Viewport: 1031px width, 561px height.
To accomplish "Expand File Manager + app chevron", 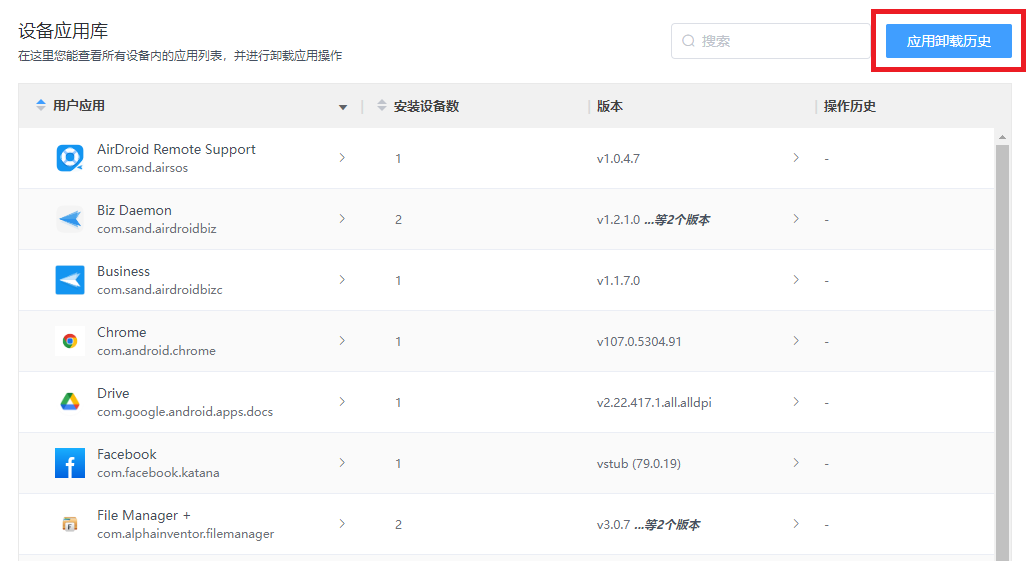I will (x=342, y=524).
